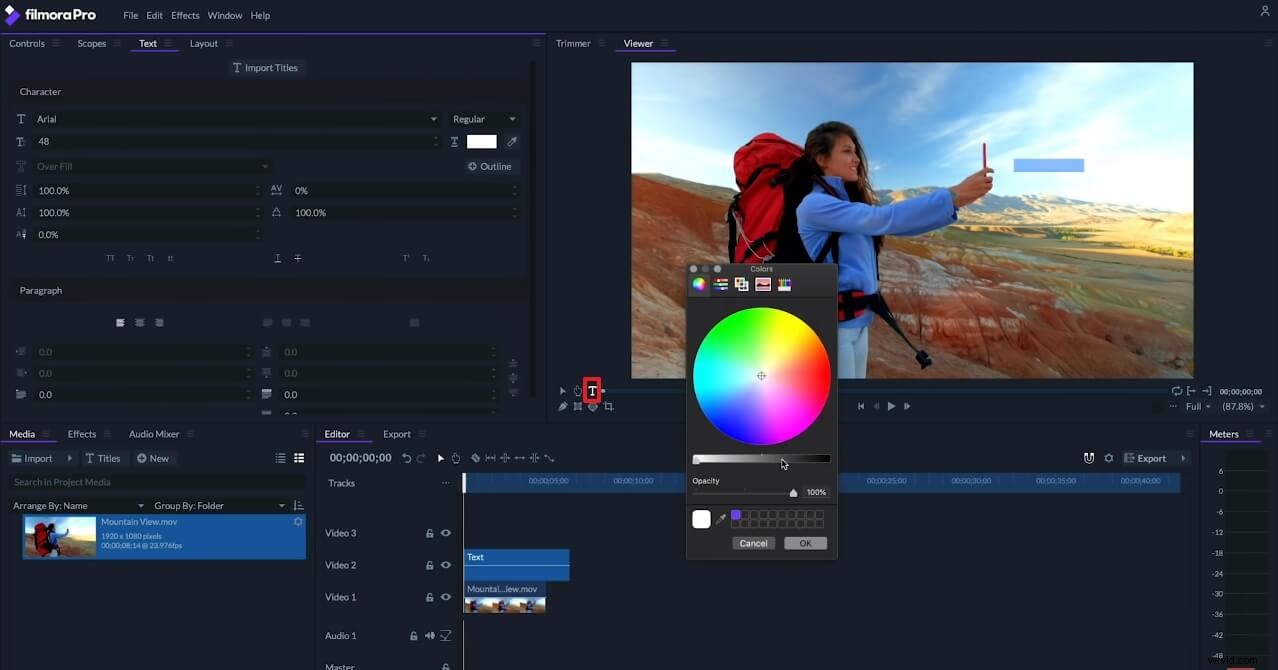Hide the Video 1 track
1278x670 pixels.
click(445, 597)
